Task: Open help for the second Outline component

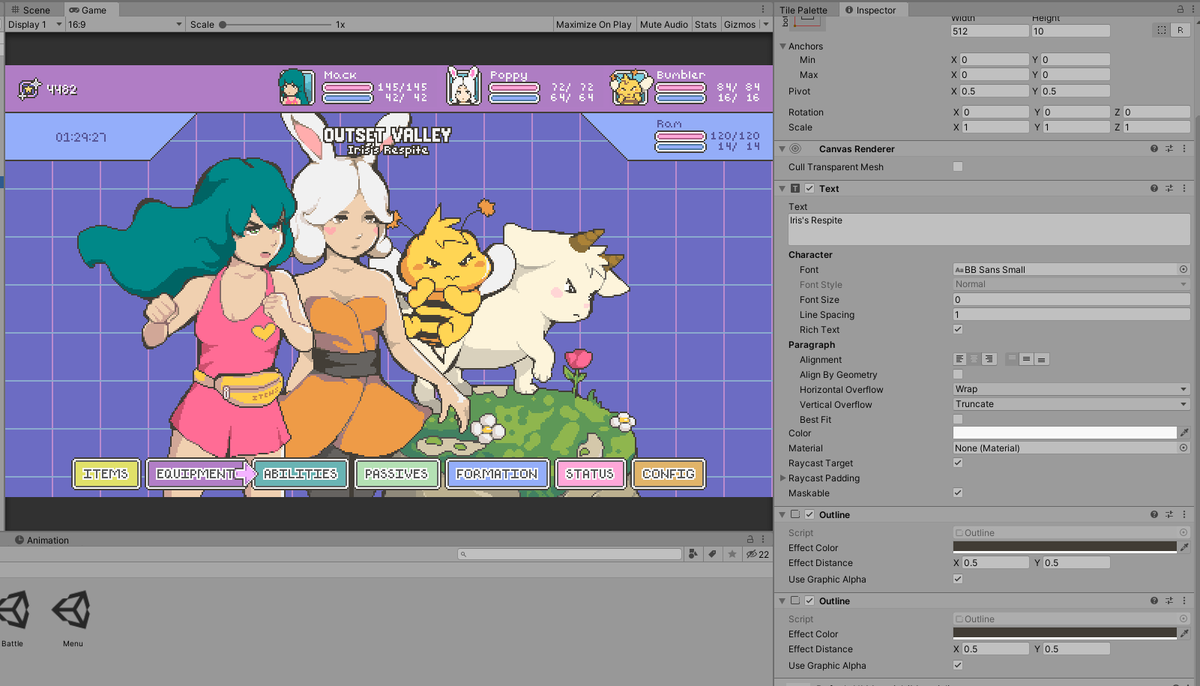Action: click(x=1154, y=601)
